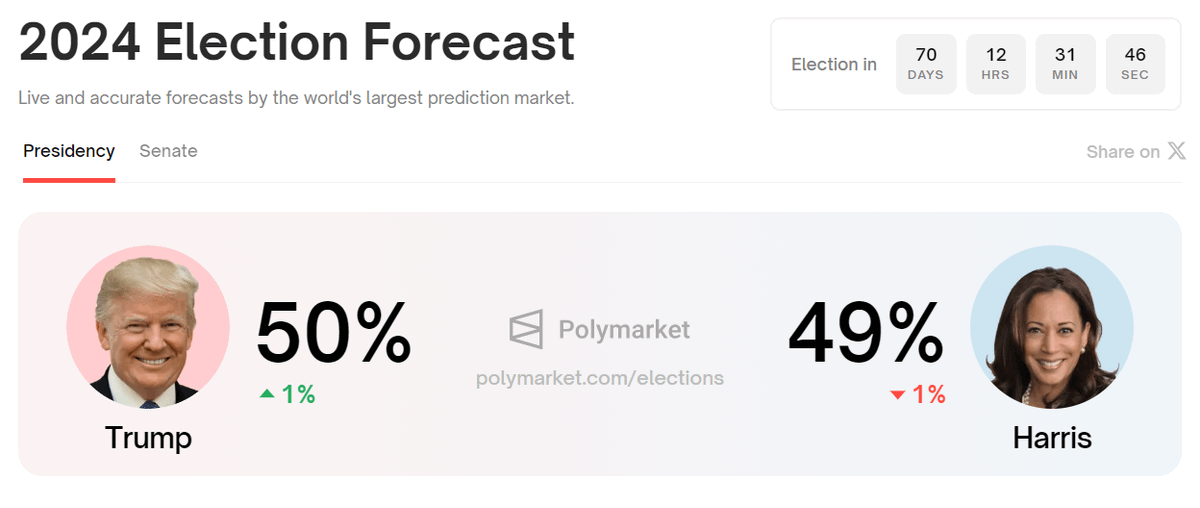Click the 50% forecast number
The image size is (1200, 508).
(334, 333)
